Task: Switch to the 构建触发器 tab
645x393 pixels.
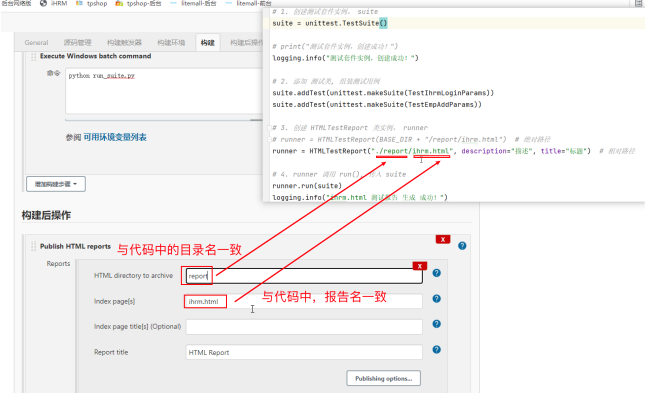Action: pyautogui.click(x=124, y=42)
